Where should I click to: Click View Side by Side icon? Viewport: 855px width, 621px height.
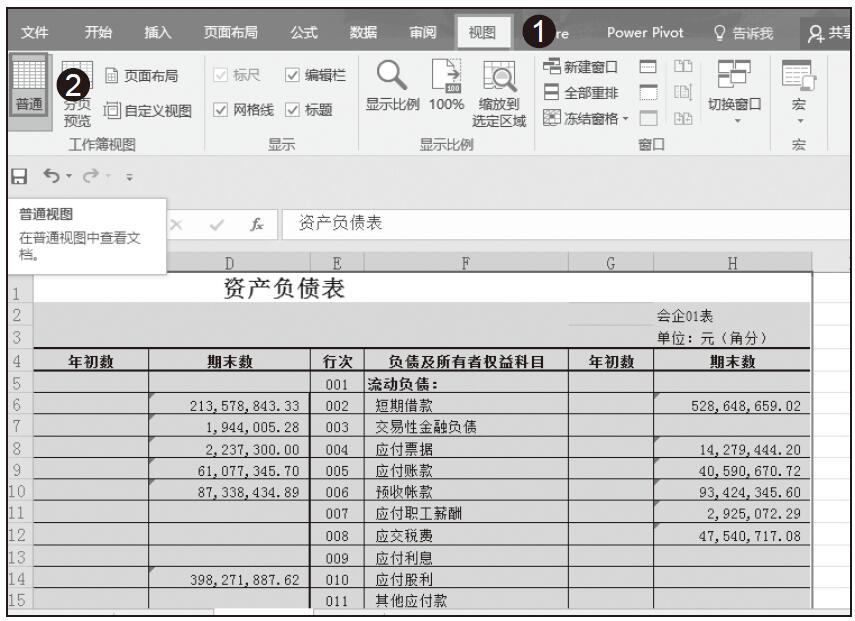tap(683, 67)
